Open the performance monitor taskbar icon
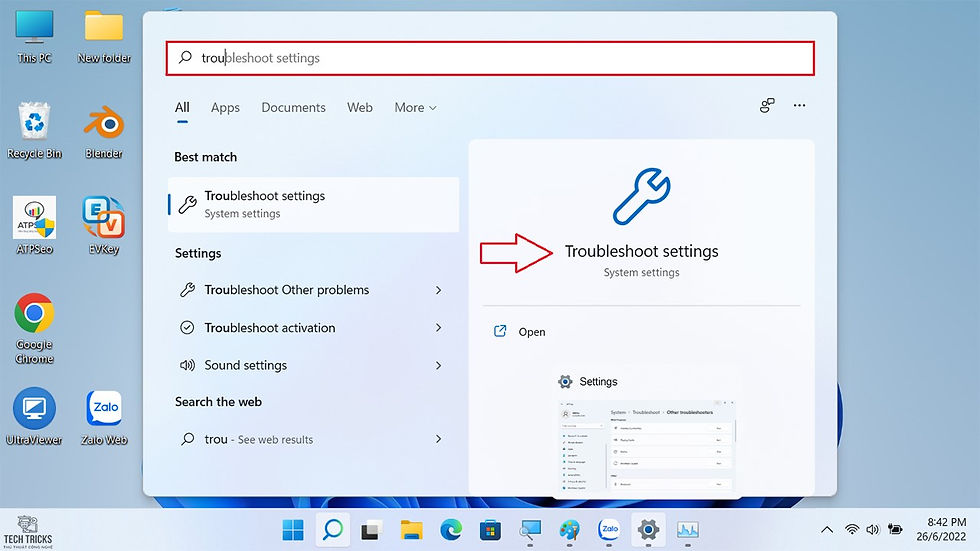 (688, 530)
